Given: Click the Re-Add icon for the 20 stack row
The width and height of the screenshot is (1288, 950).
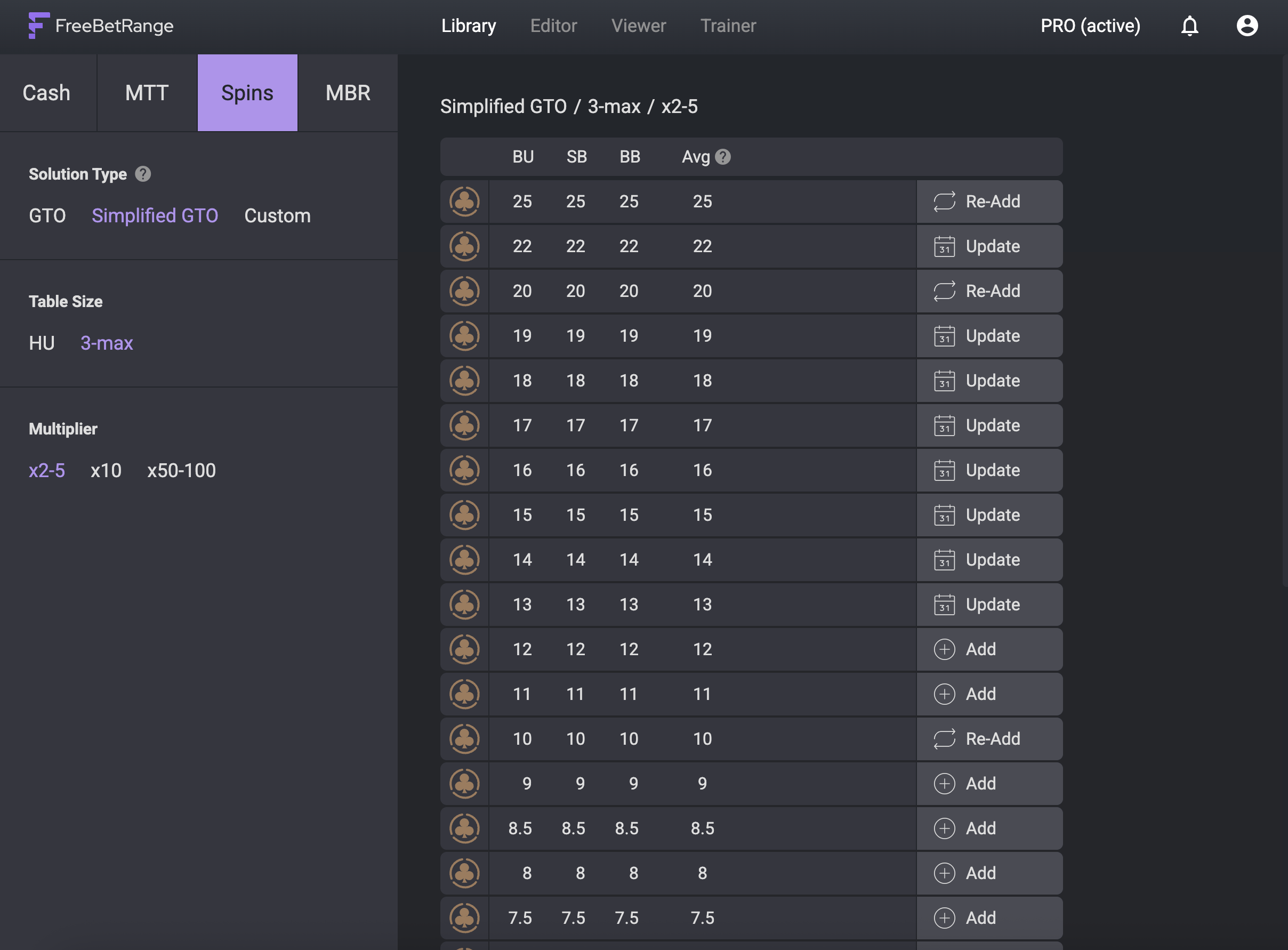Looking at the screenshot, I should click(x=944, y=291).
